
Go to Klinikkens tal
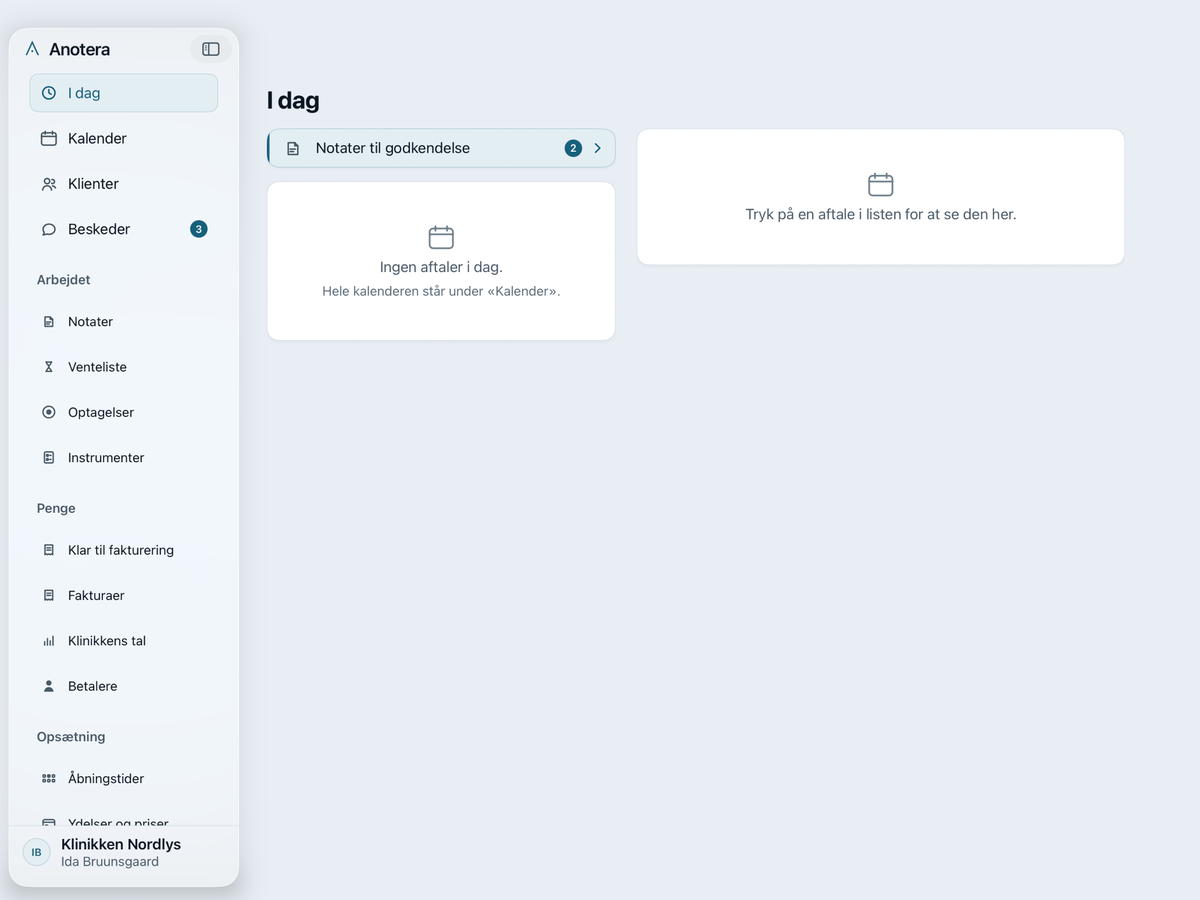[124, 641]
